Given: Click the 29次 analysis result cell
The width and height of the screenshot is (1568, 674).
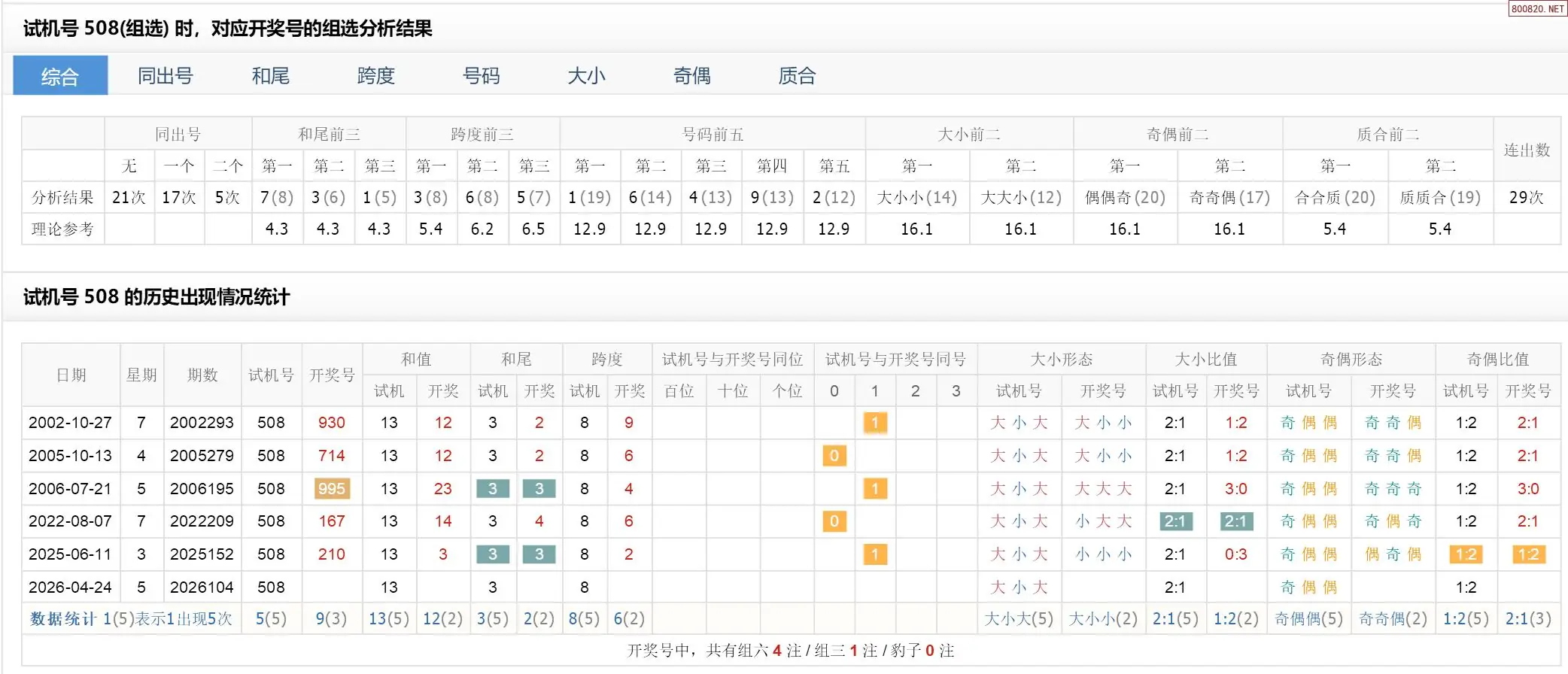Looking at the screenshot, I should click(x=1527, y=198).
